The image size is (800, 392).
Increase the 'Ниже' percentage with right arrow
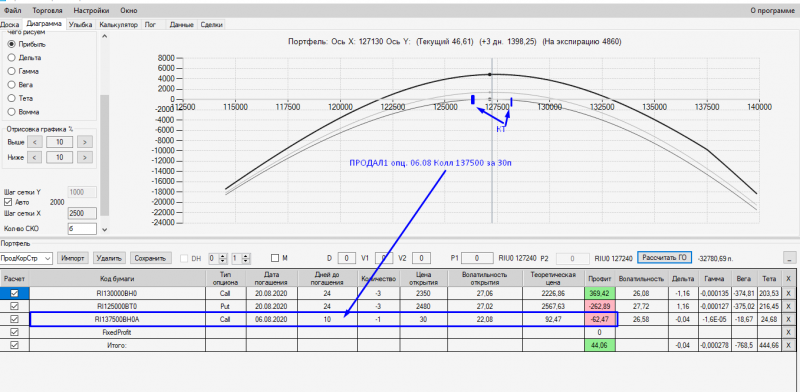(85, 157)
